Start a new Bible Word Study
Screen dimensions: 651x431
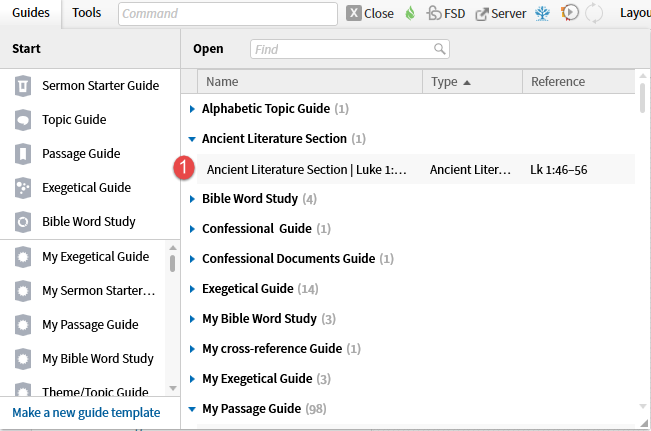point(90,222)
